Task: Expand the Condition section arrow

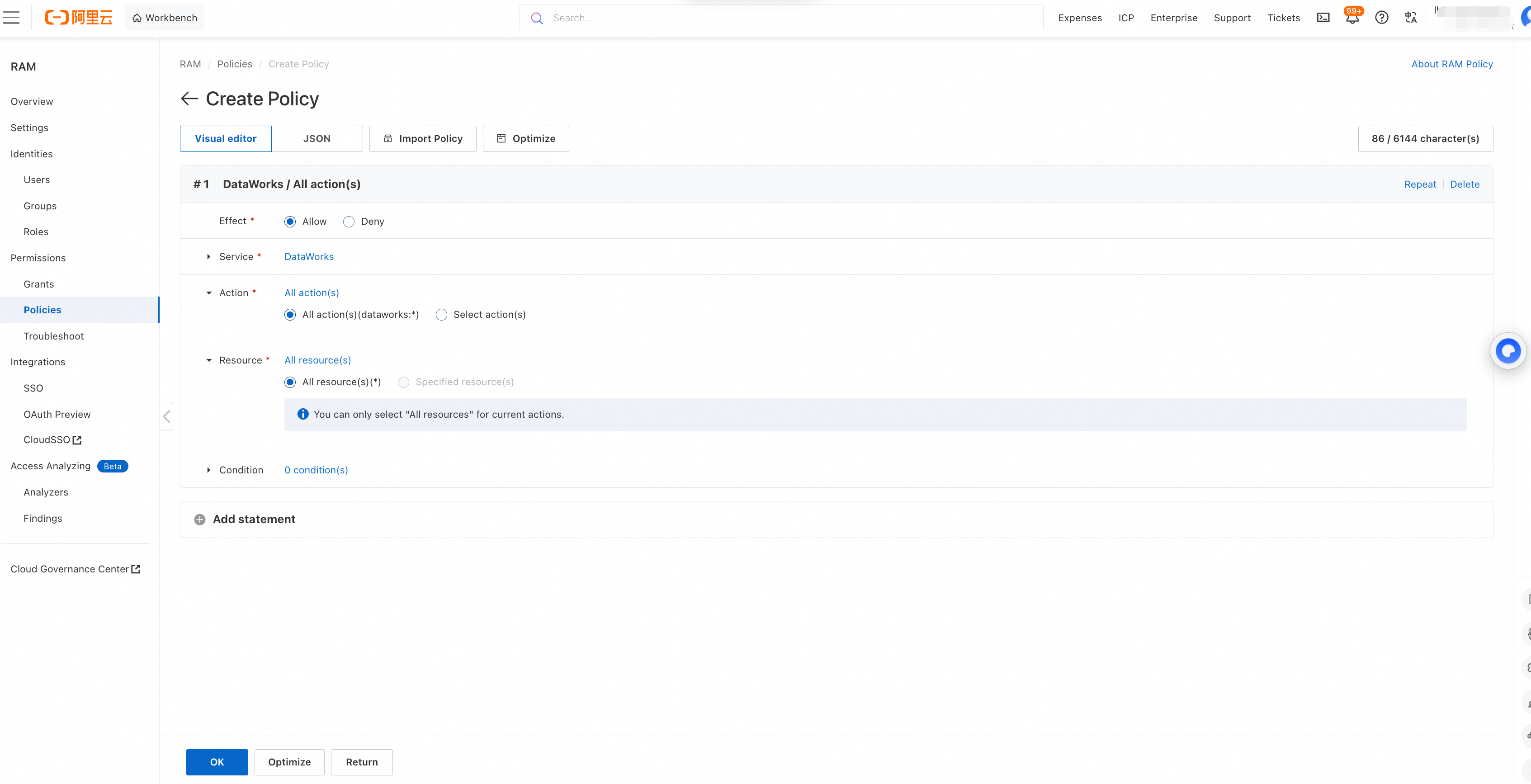Action: [208, 470]
